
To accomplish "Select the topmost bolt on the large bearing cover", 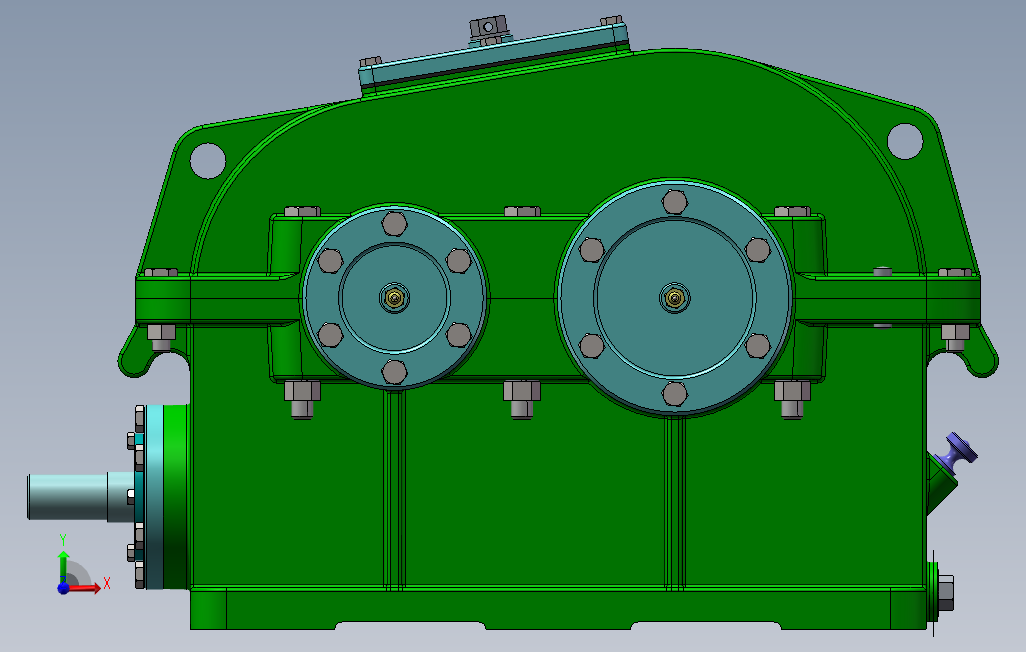I will coord(675,202).
